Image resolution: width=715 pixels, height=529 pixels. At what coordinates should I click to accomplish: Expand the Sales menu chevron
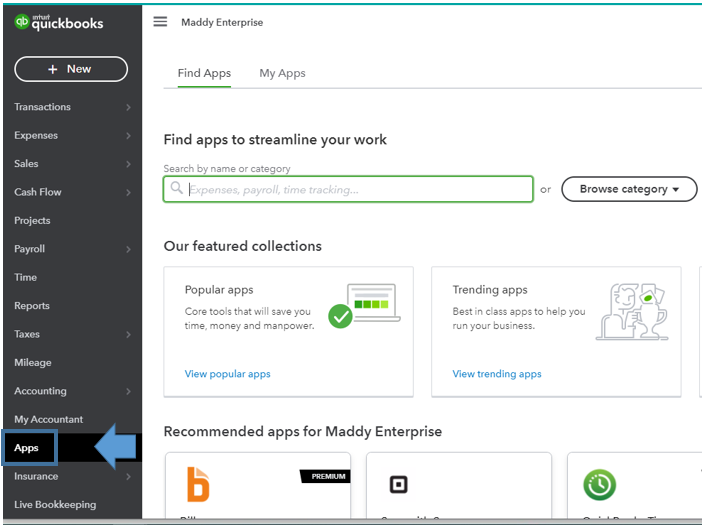point(128,164)
